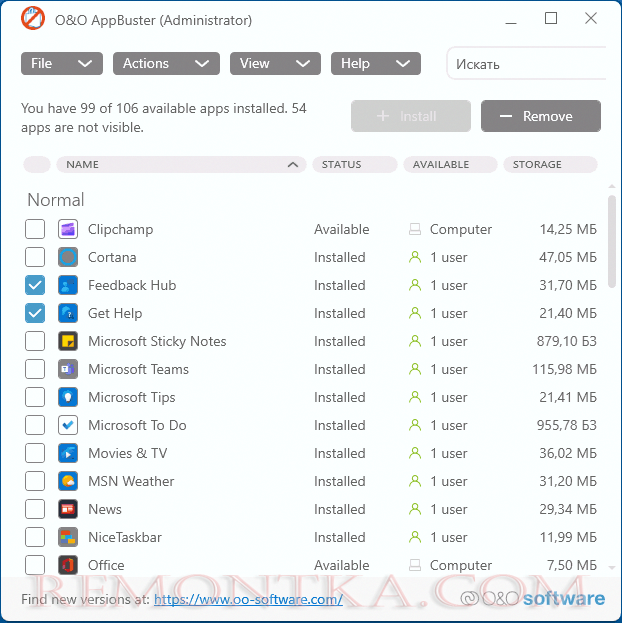Screen dimensions: 622x623
Task: Click the Microsoft Tips app icon
Action: (68, 397)
